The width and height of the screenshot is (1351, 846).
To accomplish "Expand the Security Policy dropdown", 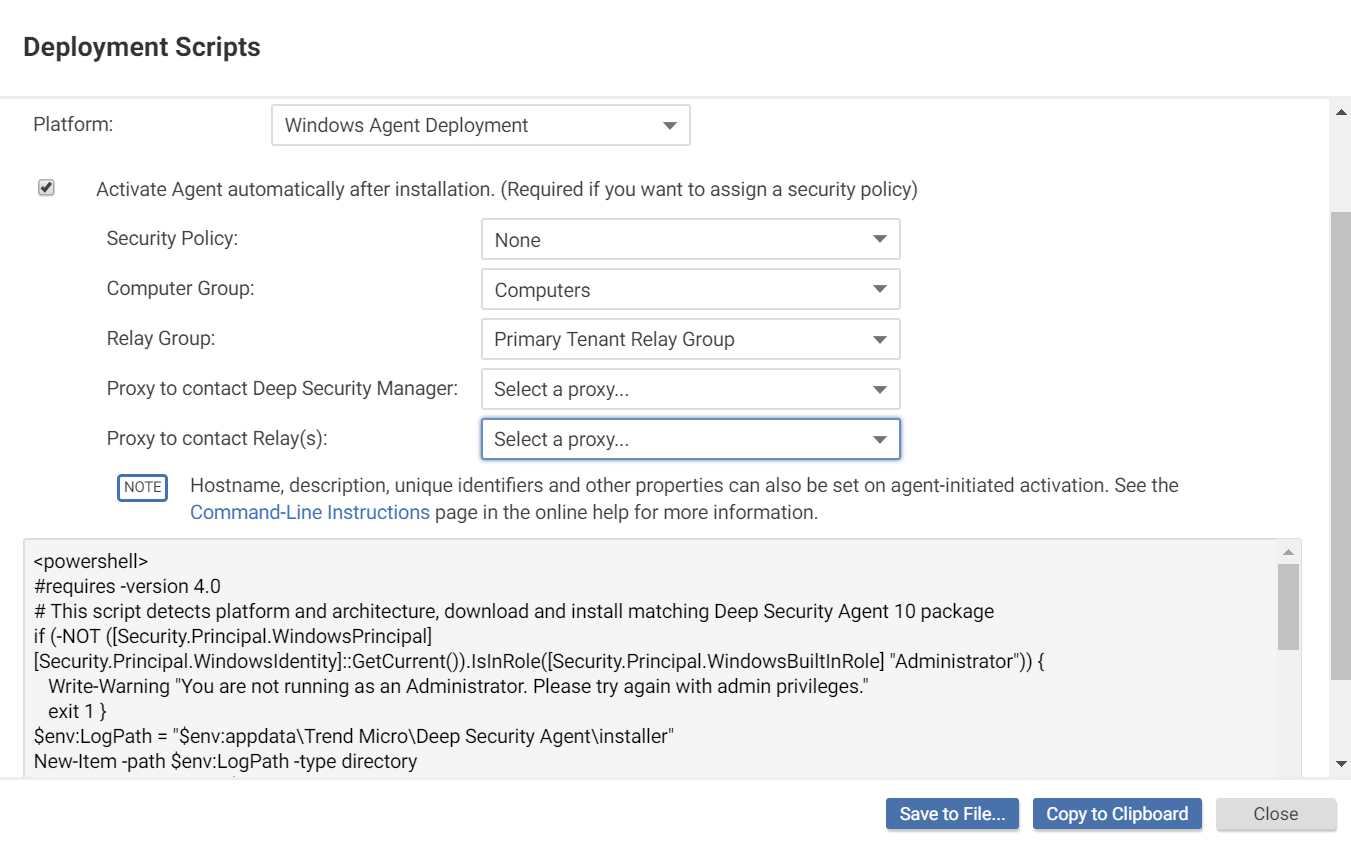I will coord(690,240).
